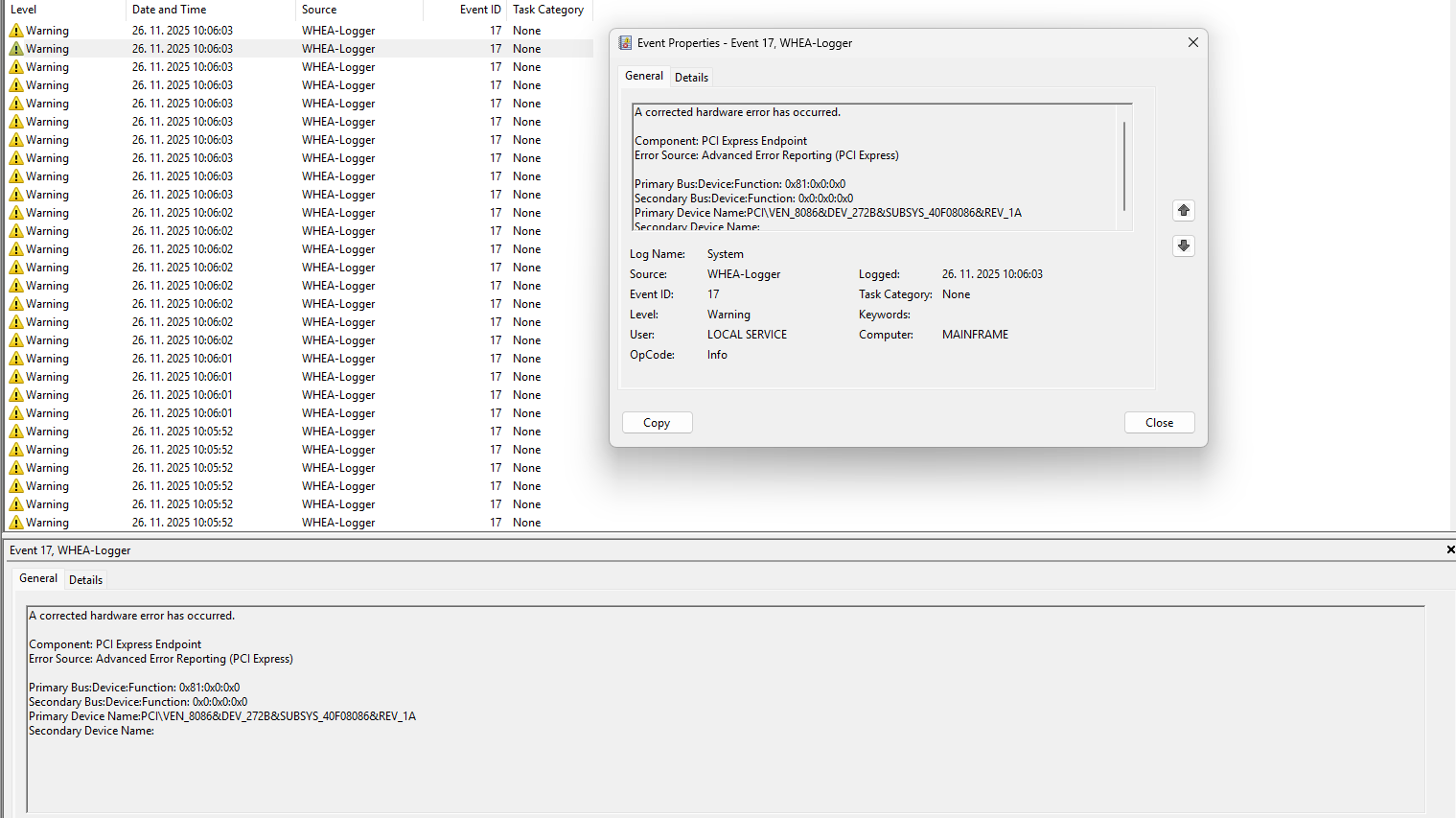Screen dimensions: 1456x818
Task: Click the warning icon on the bottom visible row
Action: [x=16, y=523]
